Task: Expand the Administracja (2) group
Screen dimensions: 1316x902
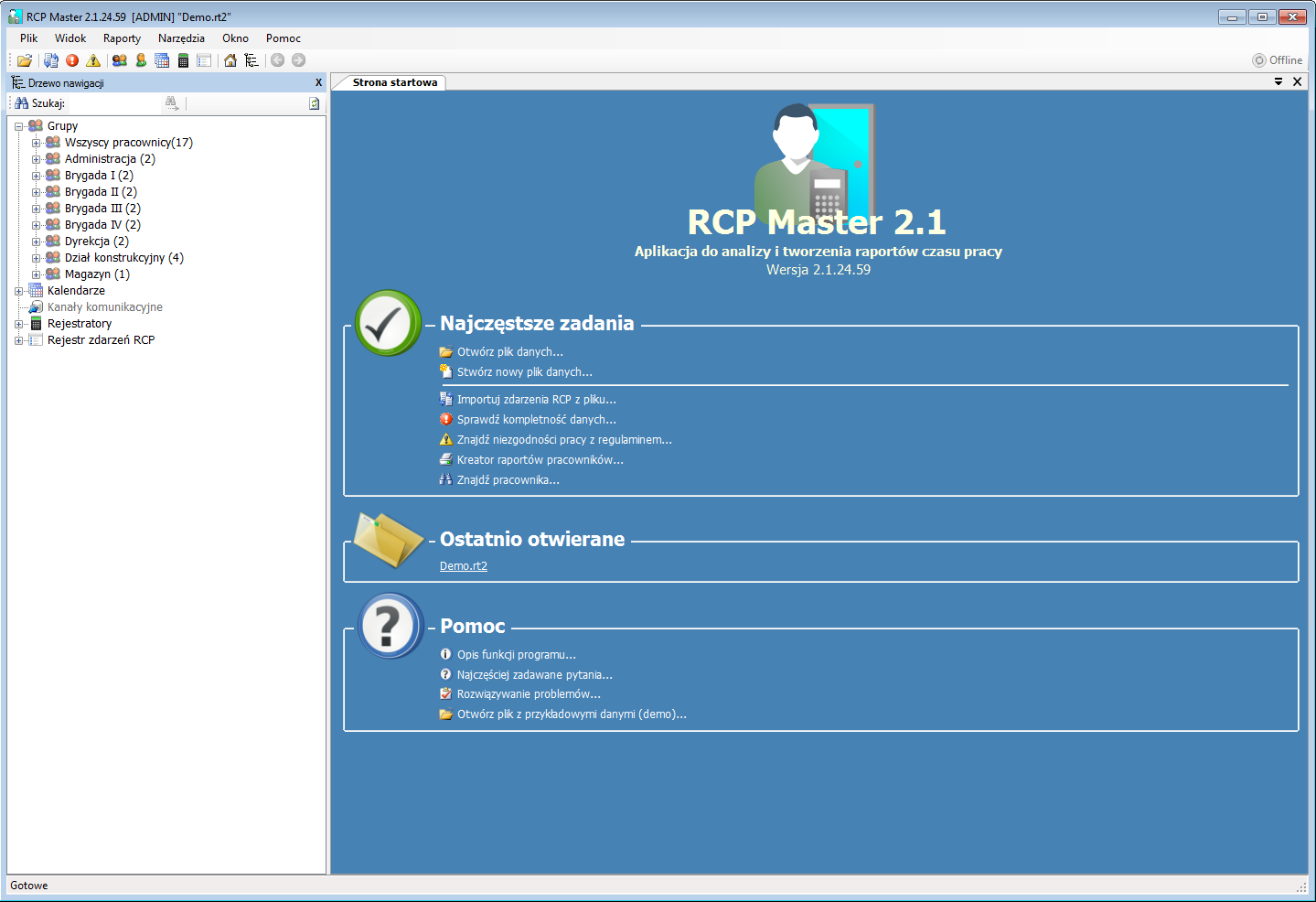Action: click(36, 159)
